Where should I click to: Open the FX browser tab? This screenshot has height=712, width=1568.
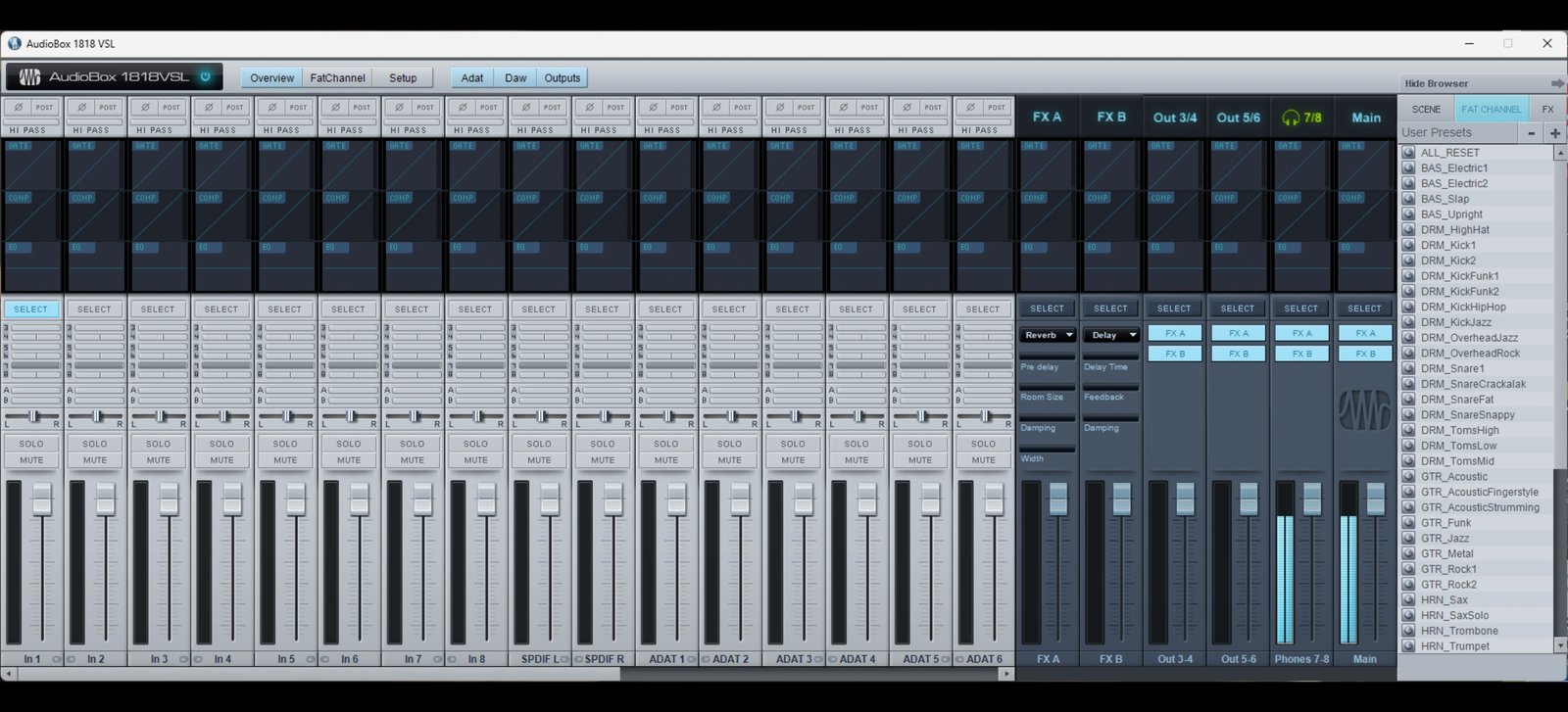tap(1547, 109)
